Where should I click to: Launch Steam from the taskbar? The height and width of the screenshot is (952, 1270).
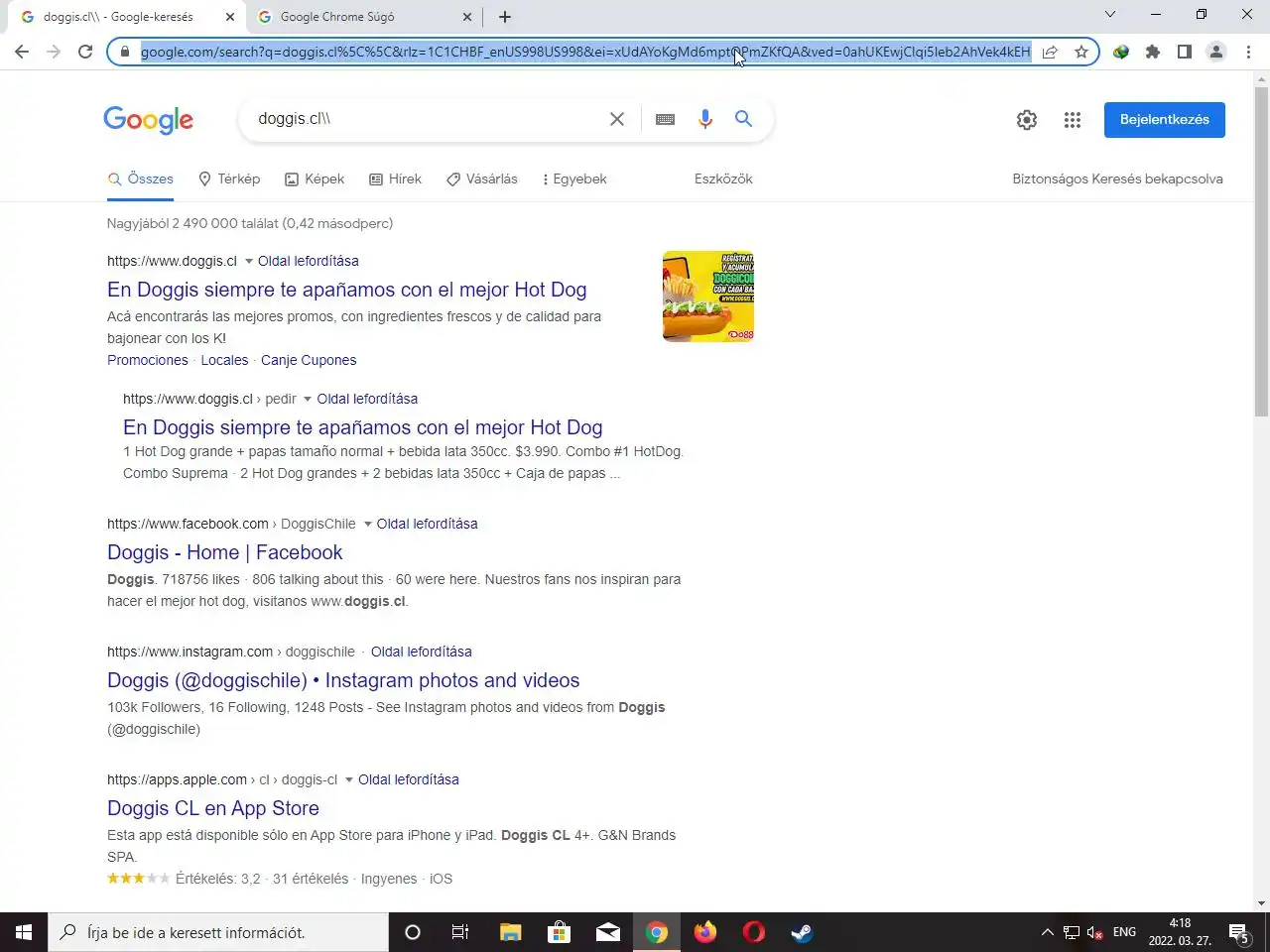pyautogui.click(x=803, y=932)
